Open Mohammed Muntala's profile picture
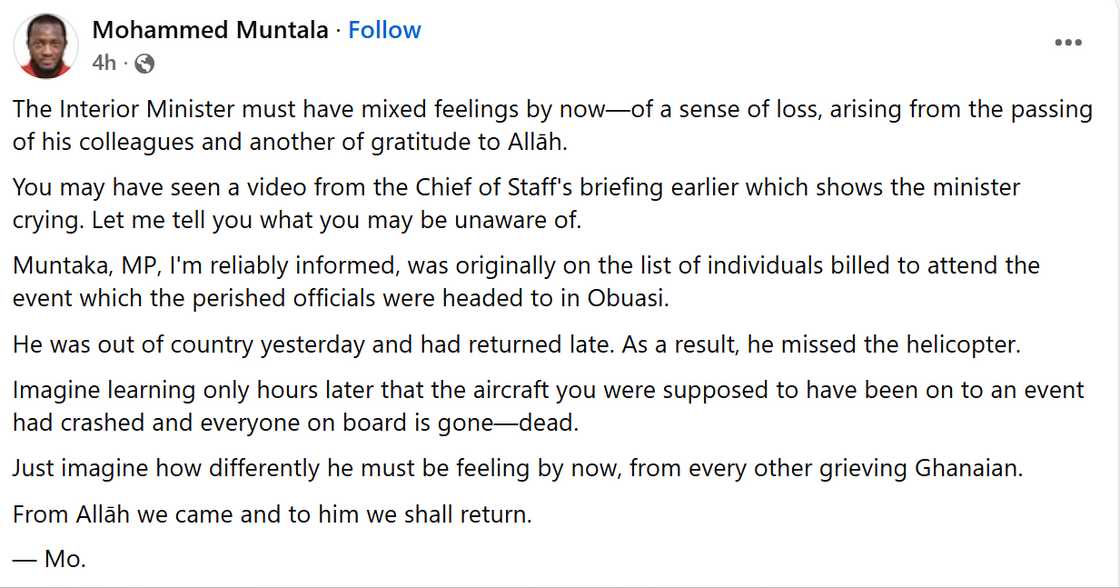1120x588 pixels. tap(47, 47)
